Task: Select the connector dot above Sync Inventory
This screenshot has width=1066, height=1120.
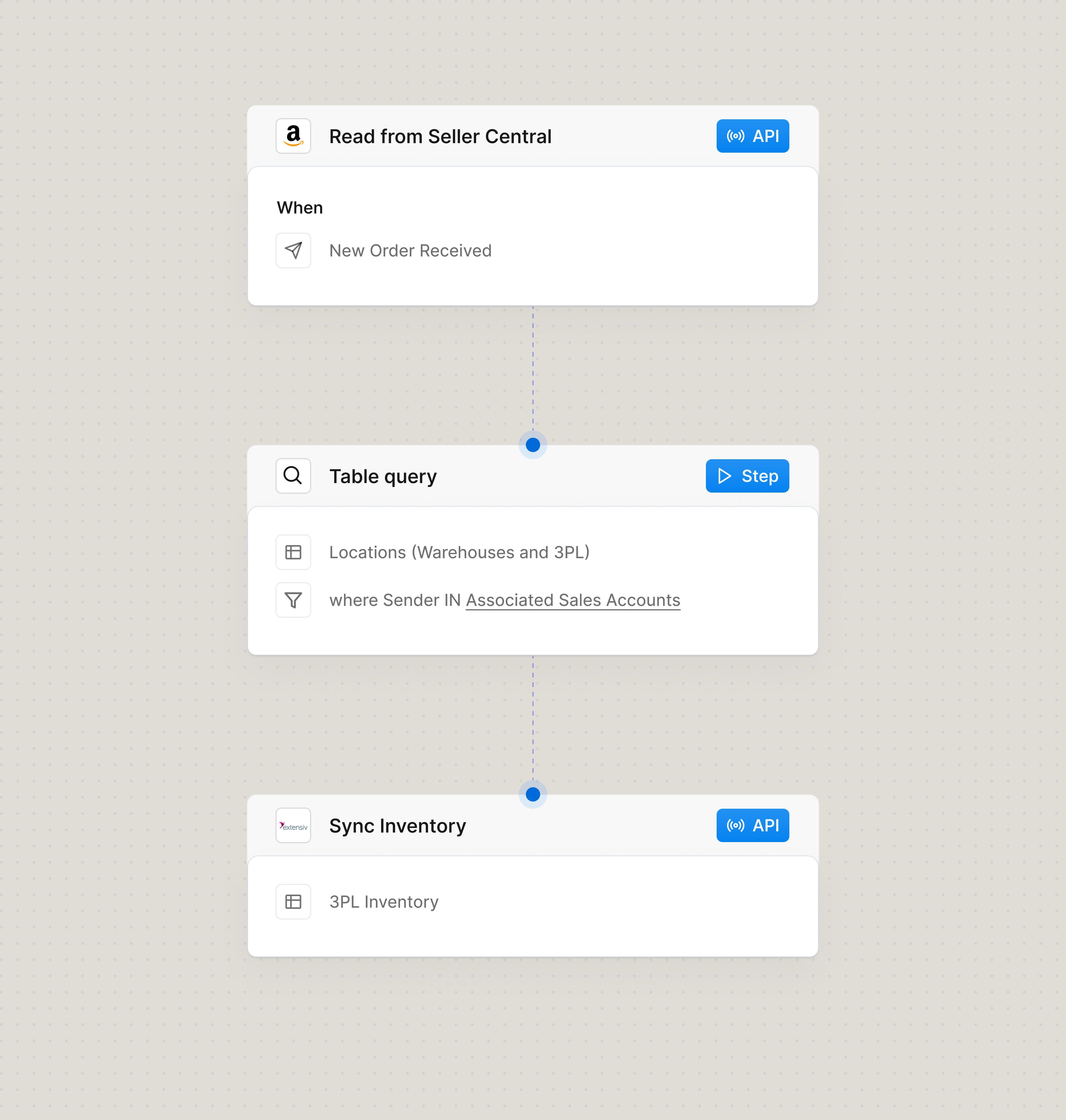Action: point(533,794)
